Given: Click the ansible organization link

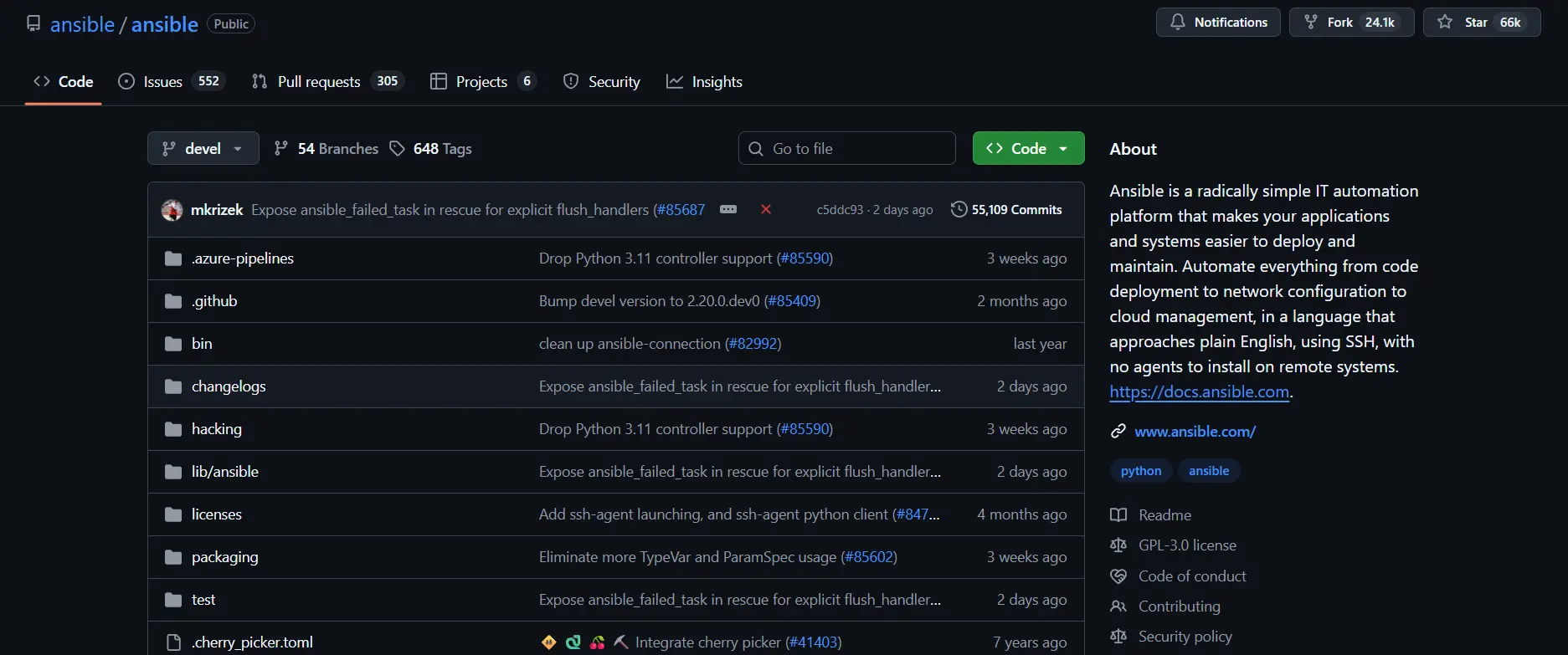Looking at the screenshot, I should tap(82, 24).
